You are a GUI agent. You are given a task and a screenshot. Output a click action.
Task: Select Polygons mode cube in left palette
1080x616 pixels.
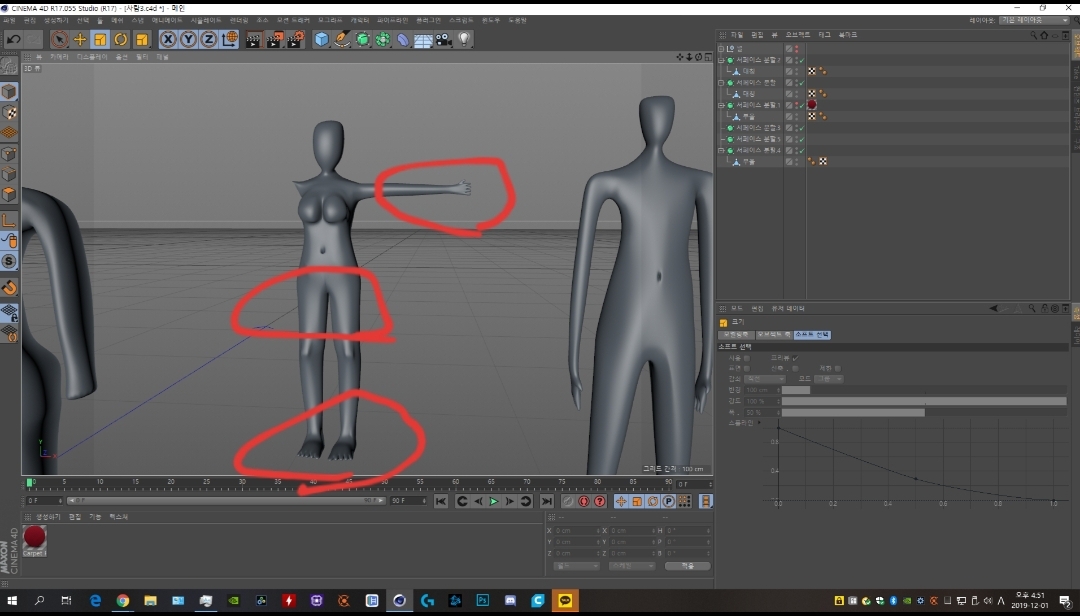[9, 194]
